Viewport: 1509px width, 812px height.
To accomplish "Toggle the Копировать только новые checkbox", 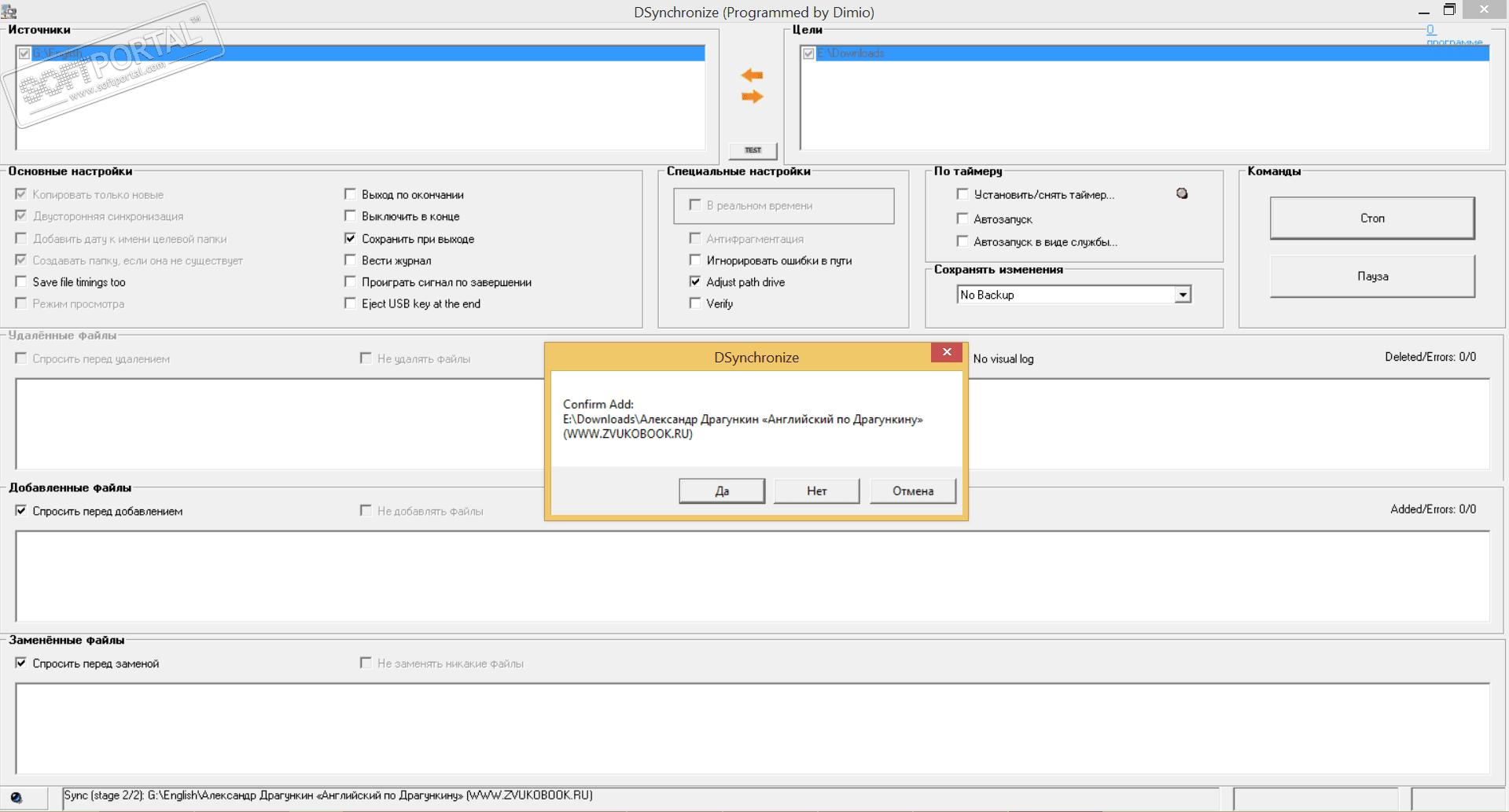I will (21, 194).
